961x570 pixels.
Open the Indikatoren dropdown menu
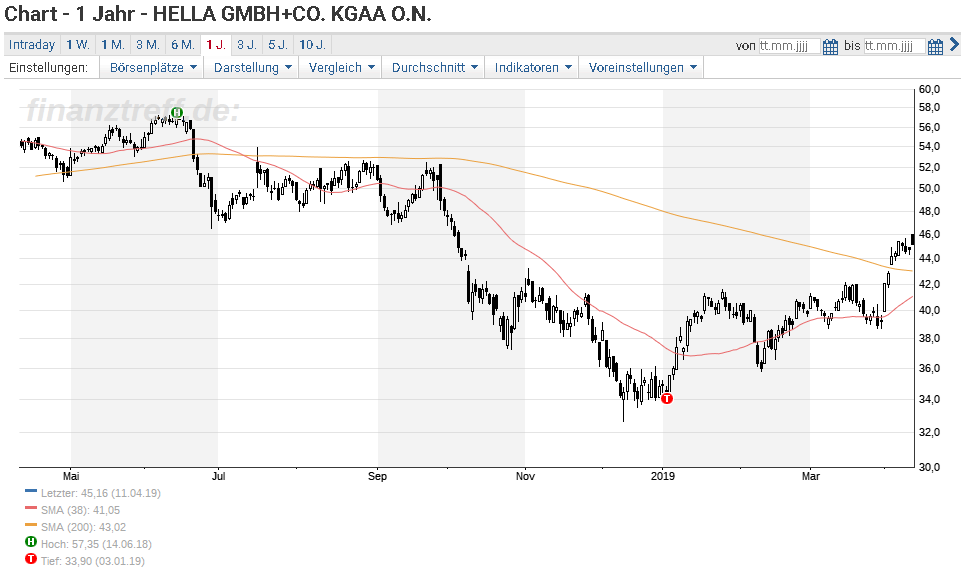[533, 67]
